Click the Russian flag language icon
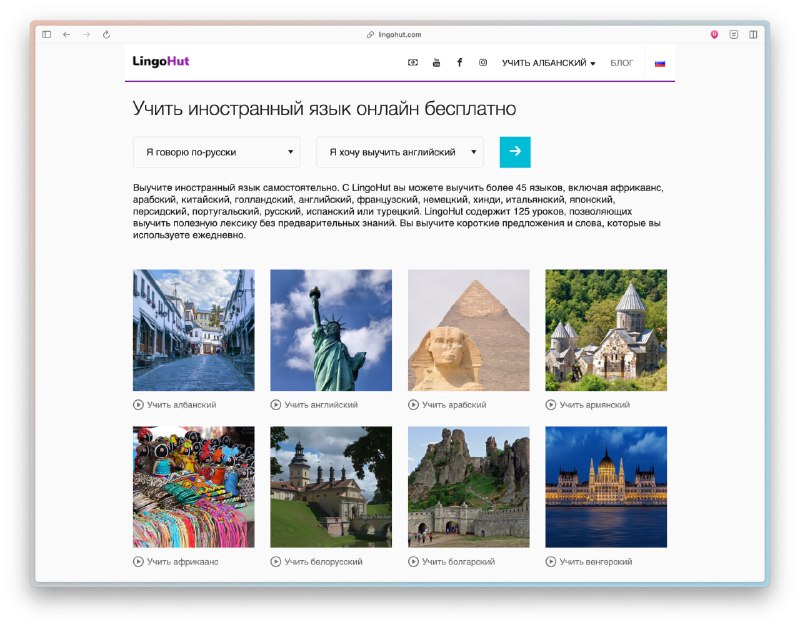The height and width of the screenshot is (627, 800). pyautogui.click(x=660, y=63)
